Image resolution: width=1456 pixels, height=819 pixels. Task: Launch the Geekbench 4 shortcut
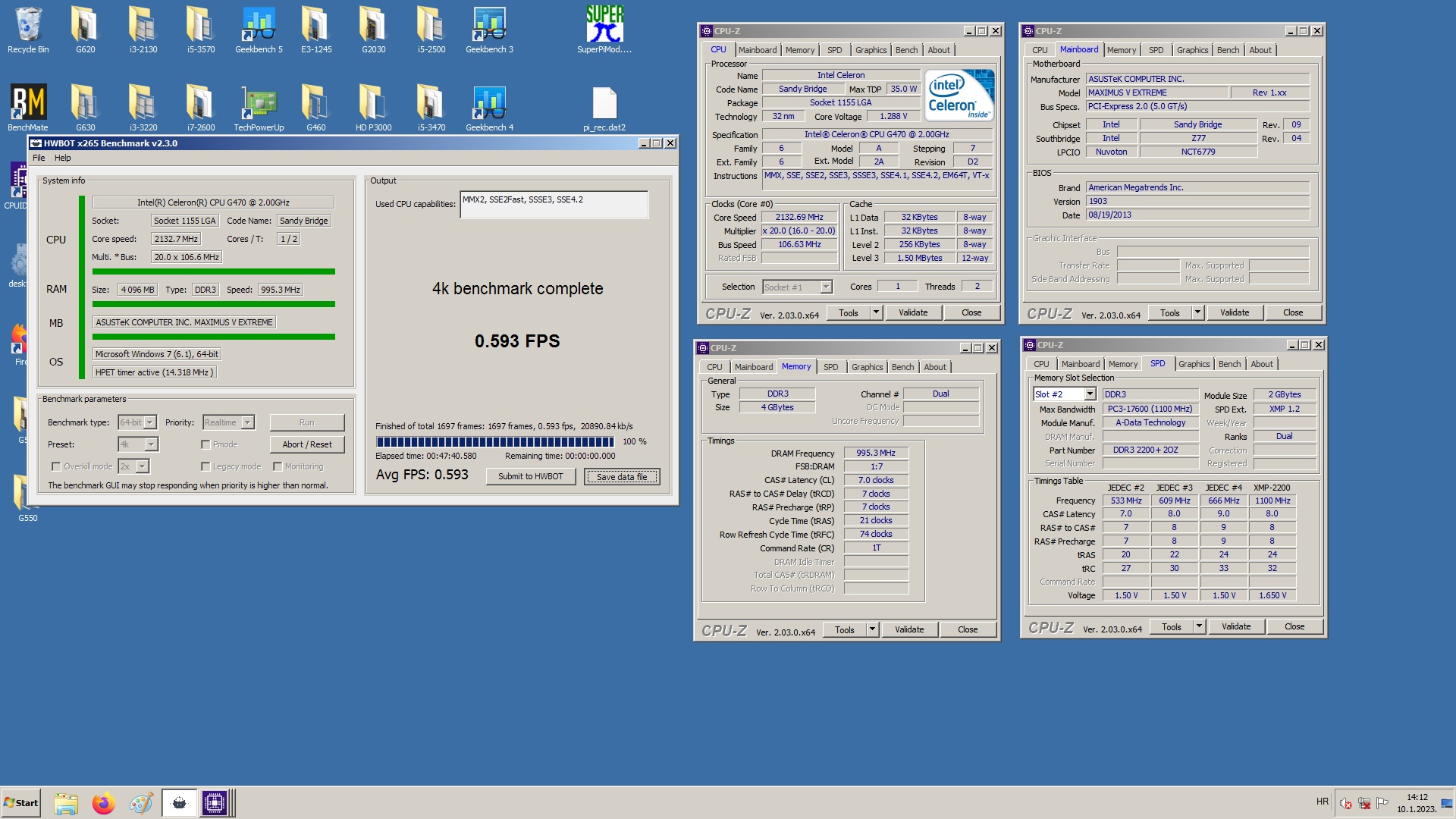[x=489, y=108]
